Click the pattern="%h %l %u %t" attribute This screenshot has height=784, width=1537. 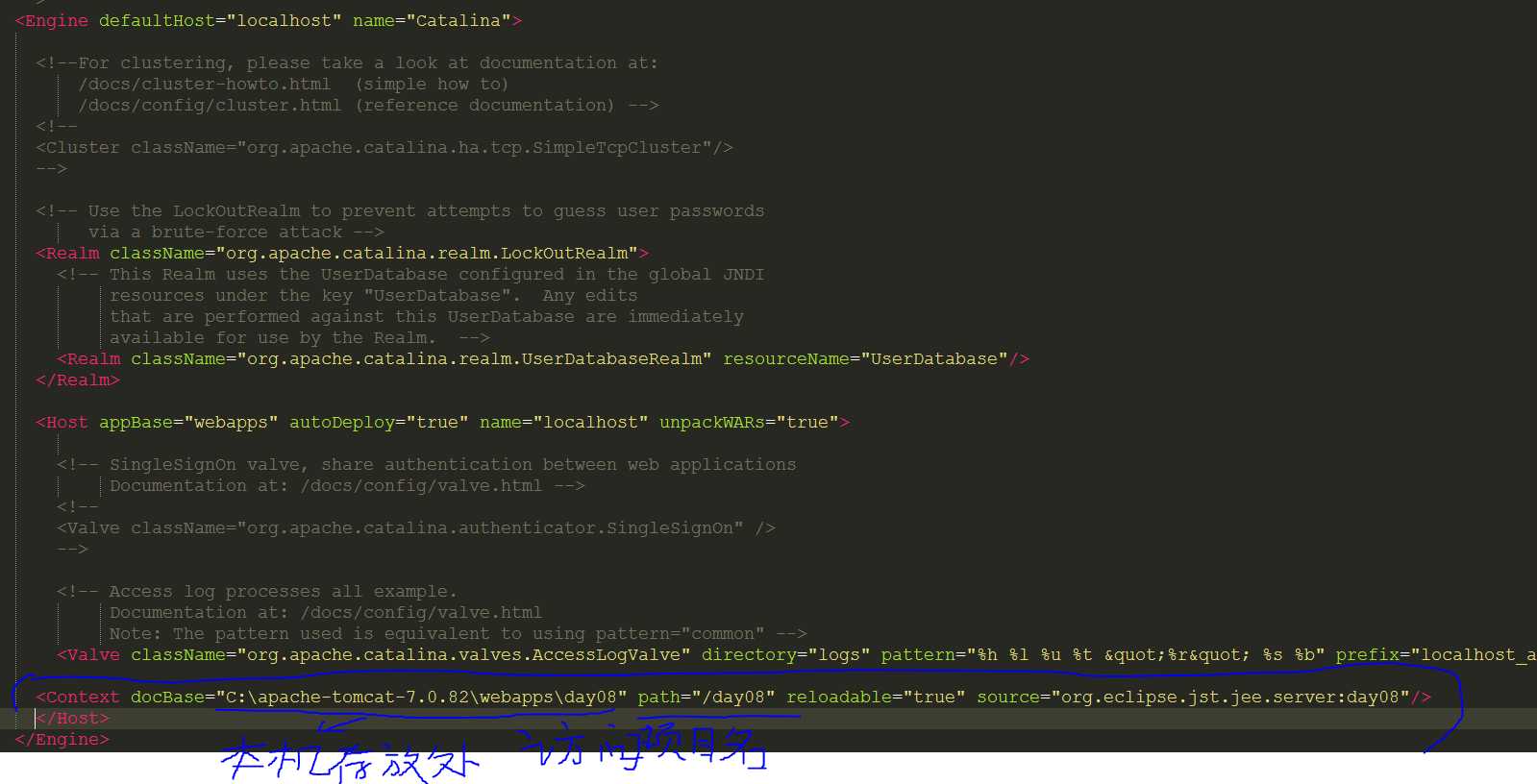(986, 654)
